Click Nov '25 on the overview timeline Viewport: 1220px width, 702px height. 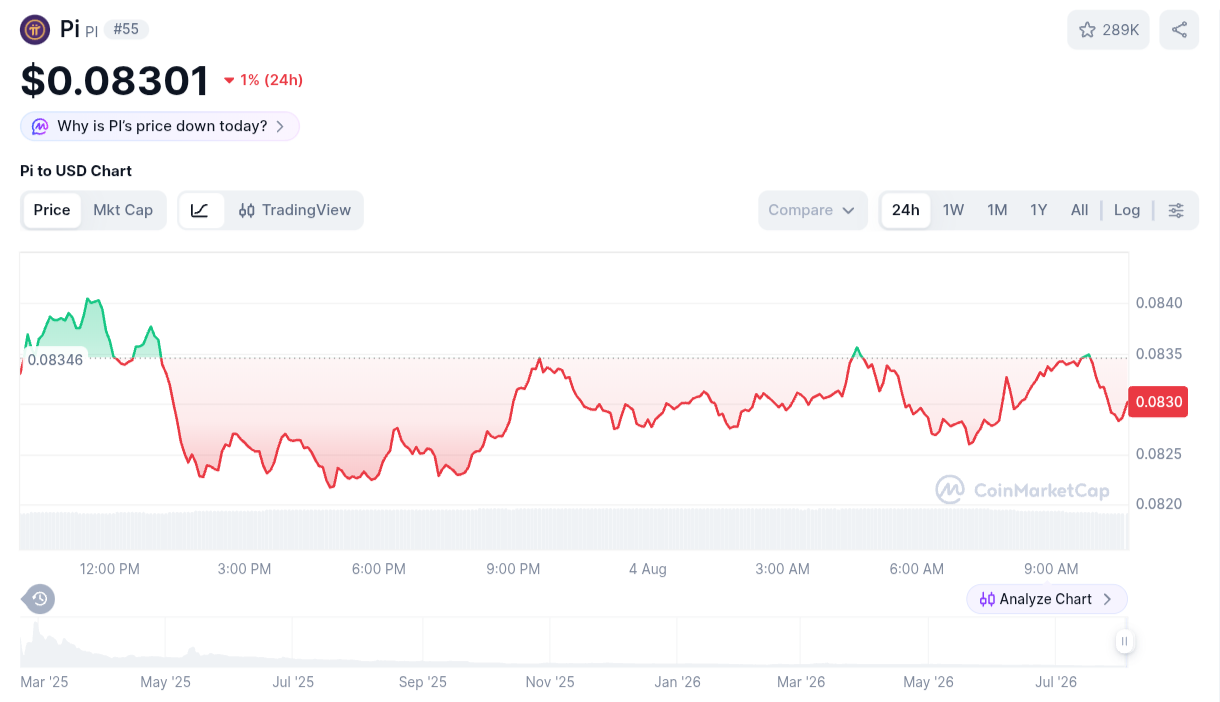coord(550,682)
